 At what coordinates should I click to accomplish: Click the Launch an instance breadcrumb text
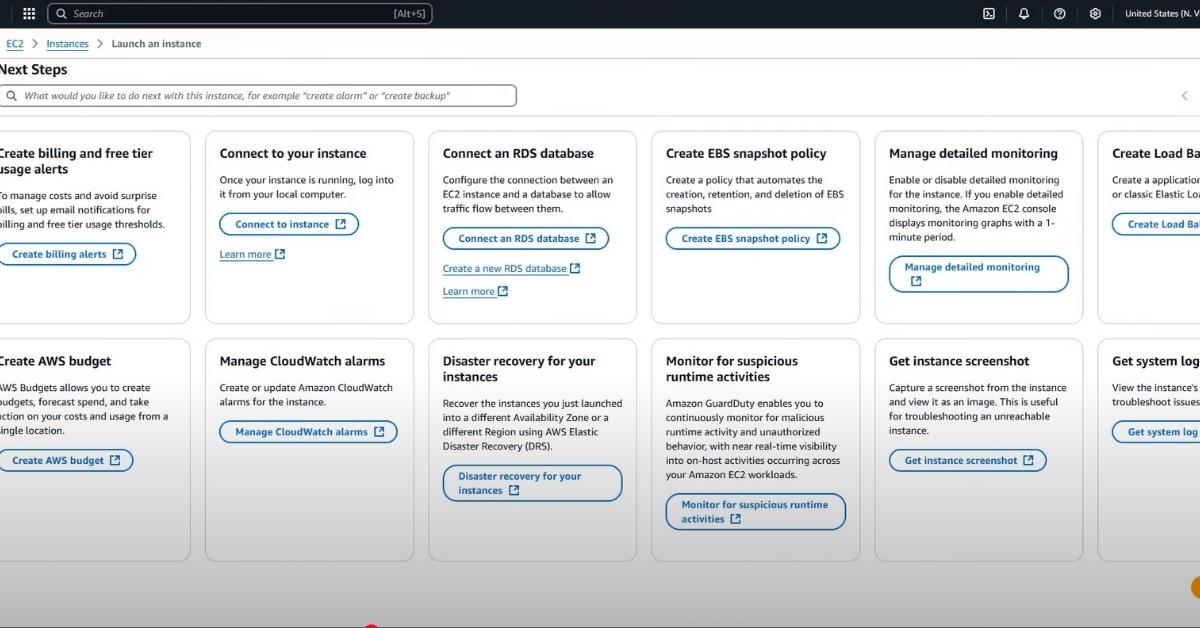click(x=156, y=44)
